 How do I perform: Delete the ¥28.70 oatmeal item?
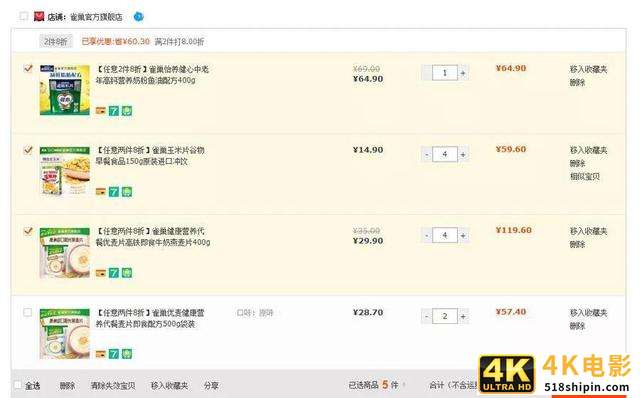coord(578,326)
